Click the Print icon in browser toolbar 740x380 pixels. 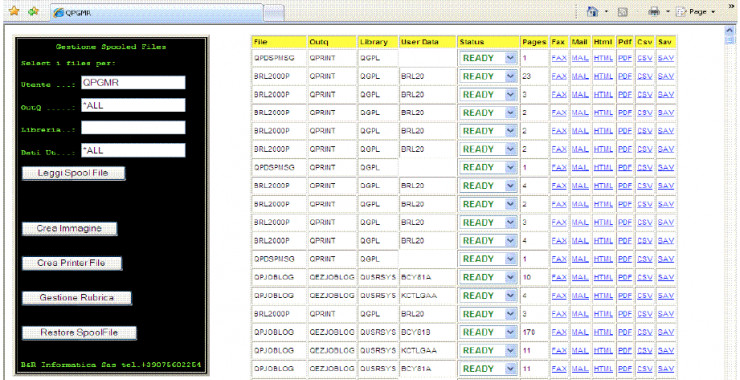[x=654, y=12]
